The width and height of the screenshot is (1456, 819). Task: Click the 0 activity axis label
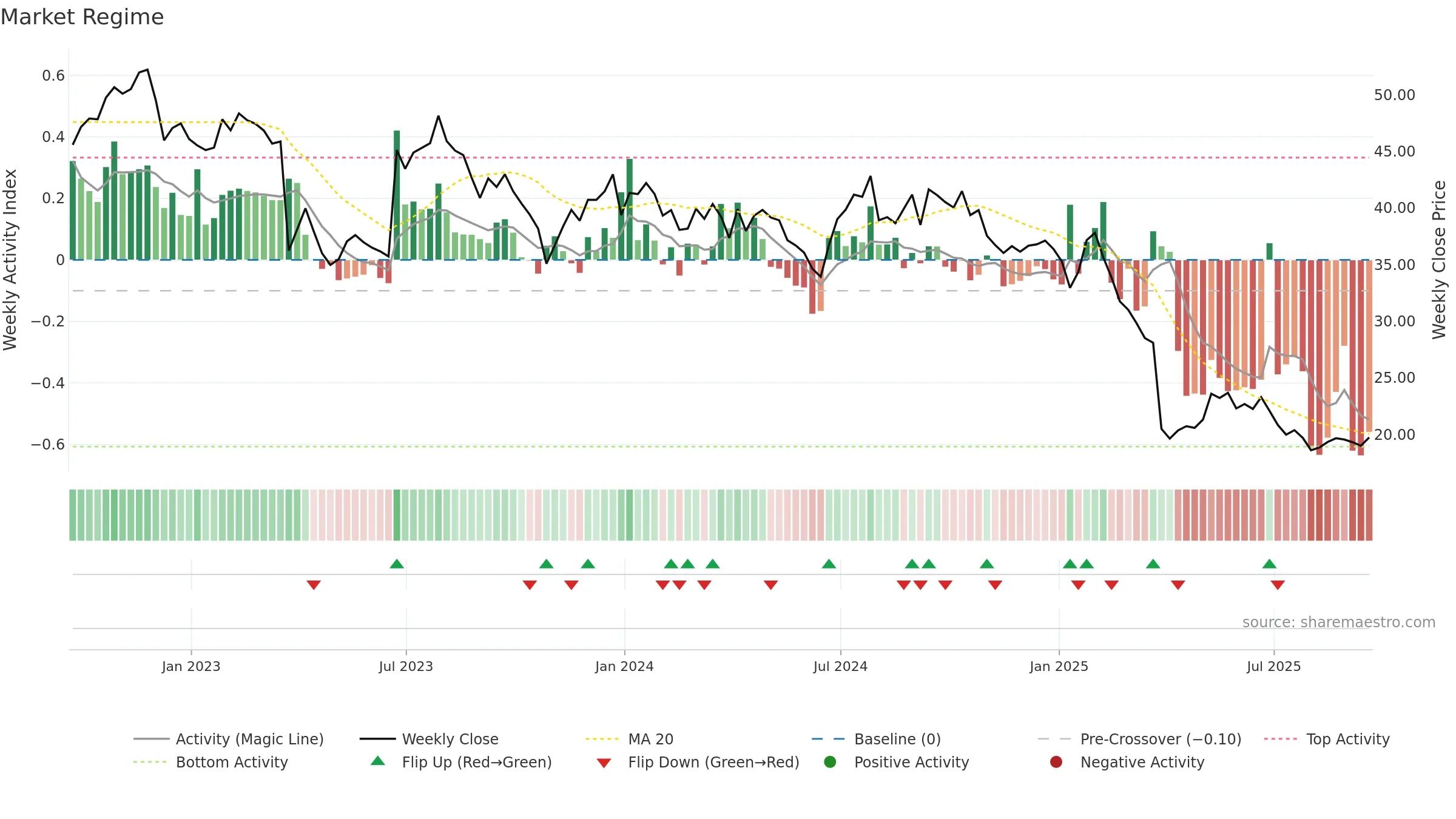pyautogui.click(x=60, y=260)
